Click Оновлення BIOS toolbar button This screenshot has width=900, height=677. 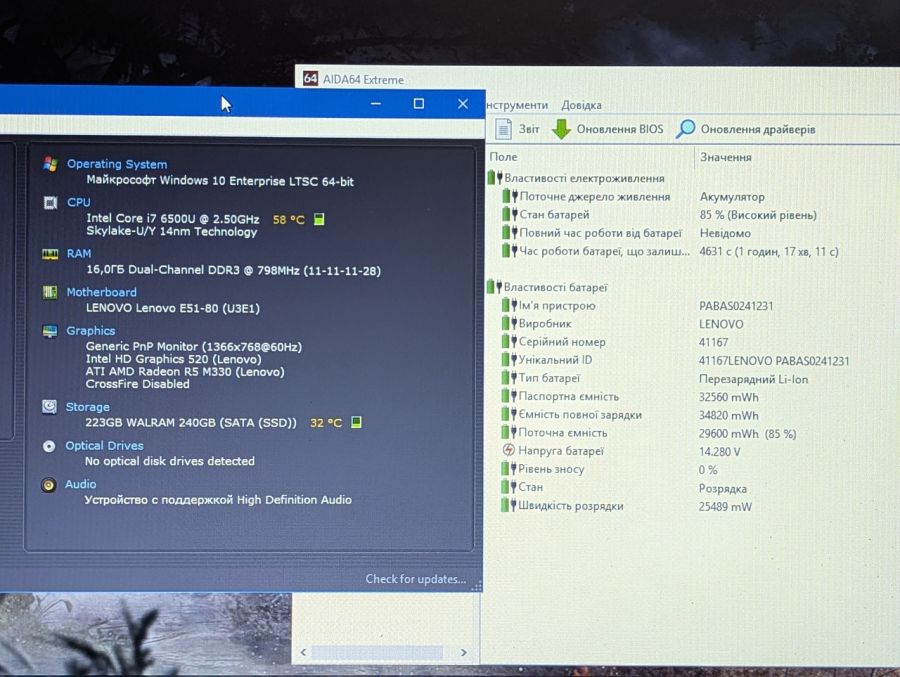[608, 129]
